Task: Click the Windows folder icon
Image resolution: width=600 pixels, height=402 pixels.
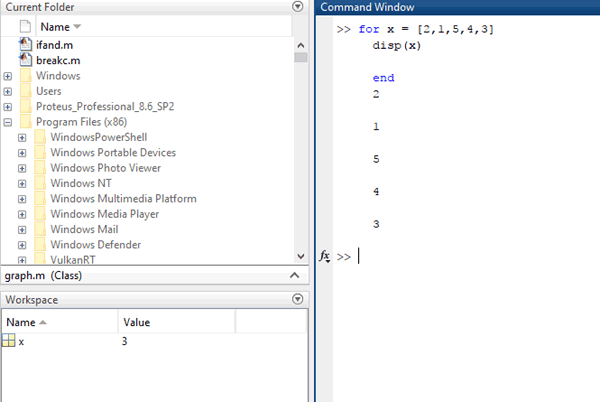Action: [26, 75]
